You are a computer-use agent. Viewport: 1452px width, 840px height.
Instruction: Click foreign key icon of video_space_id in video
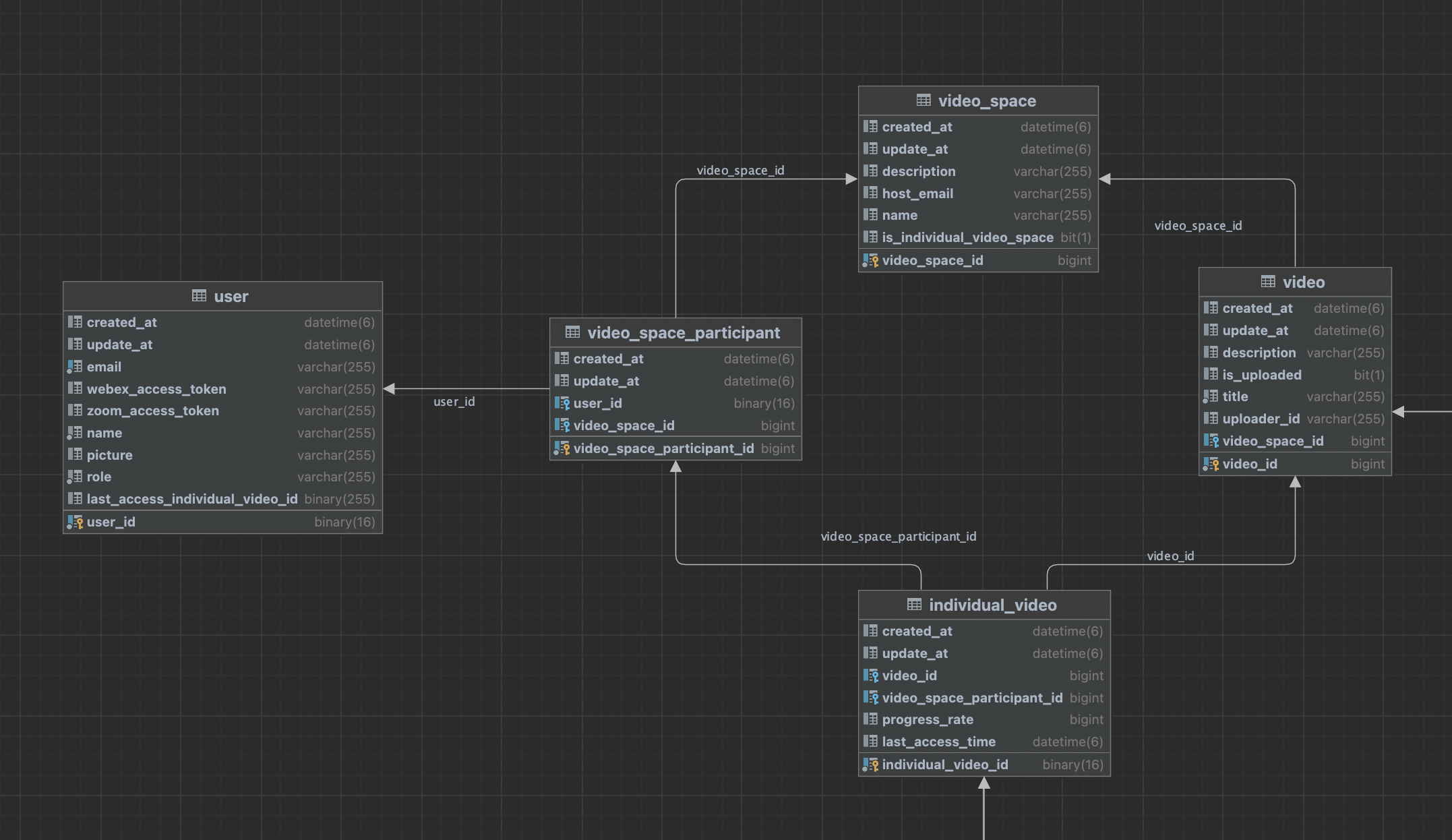pos(1211,441)
